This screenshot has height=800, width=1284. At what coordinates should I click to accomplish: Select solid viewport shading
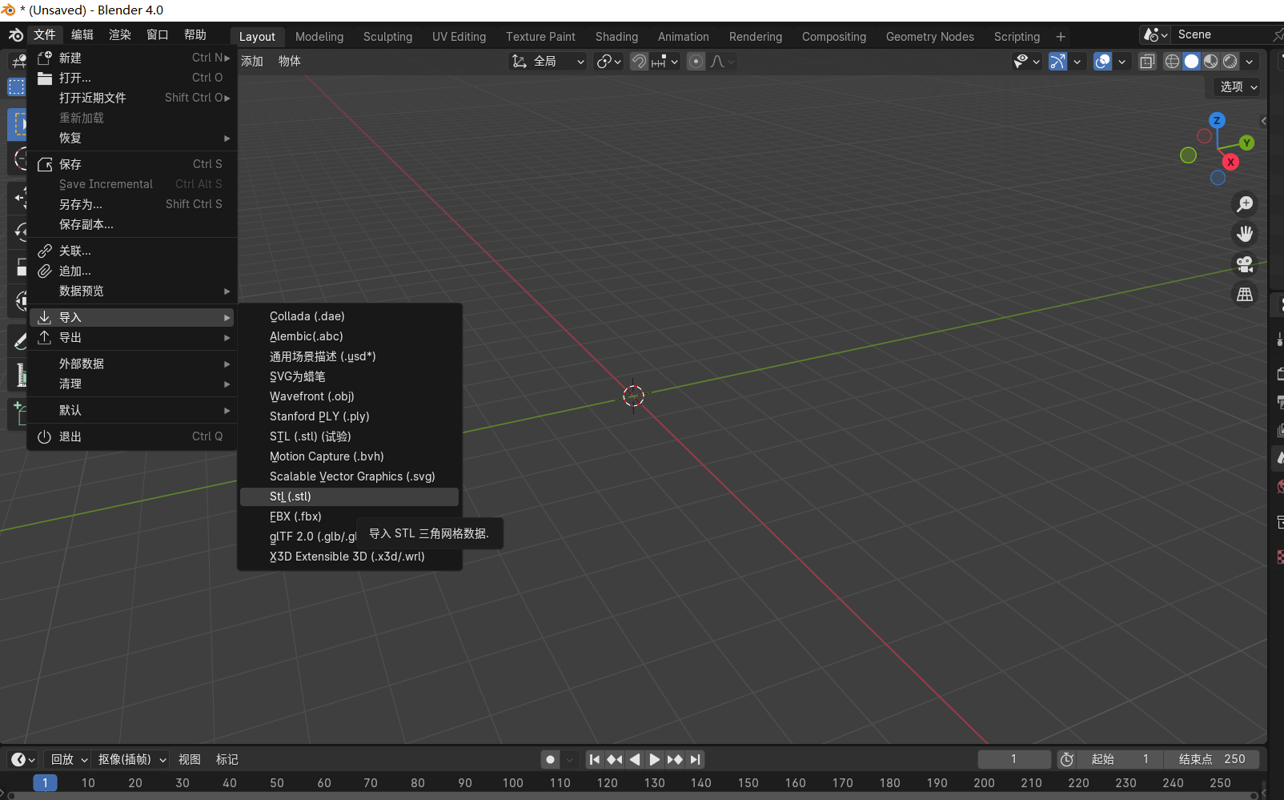tap(1191, 62)
